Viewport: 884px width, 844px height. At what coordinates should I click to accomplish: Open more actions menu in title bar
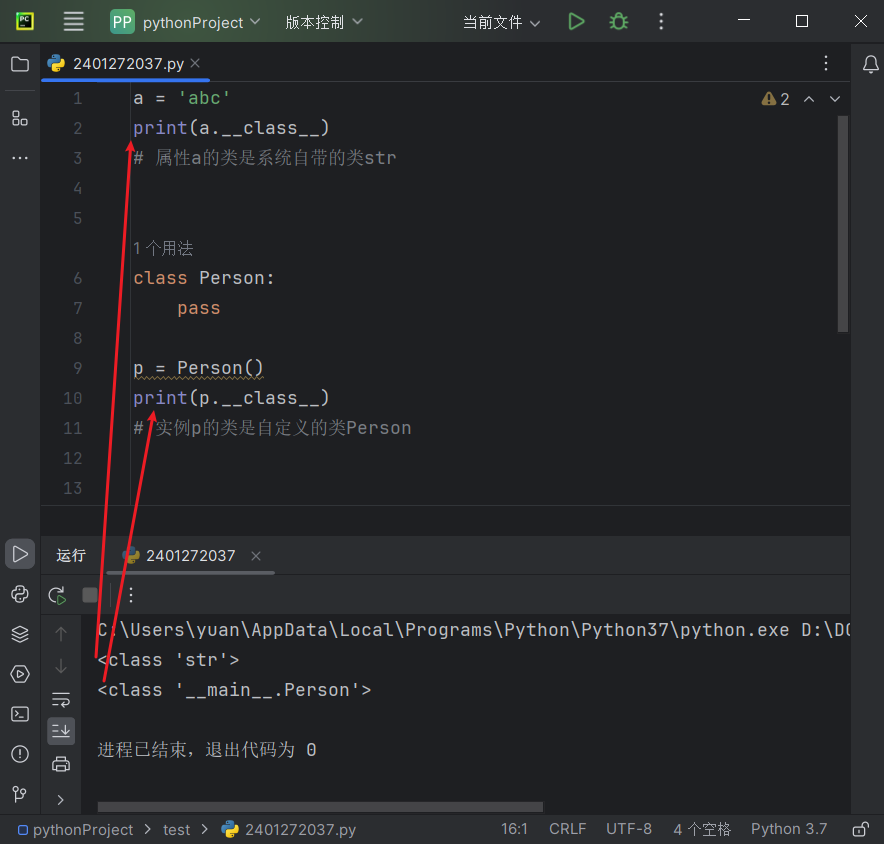(x=661, y=22)
